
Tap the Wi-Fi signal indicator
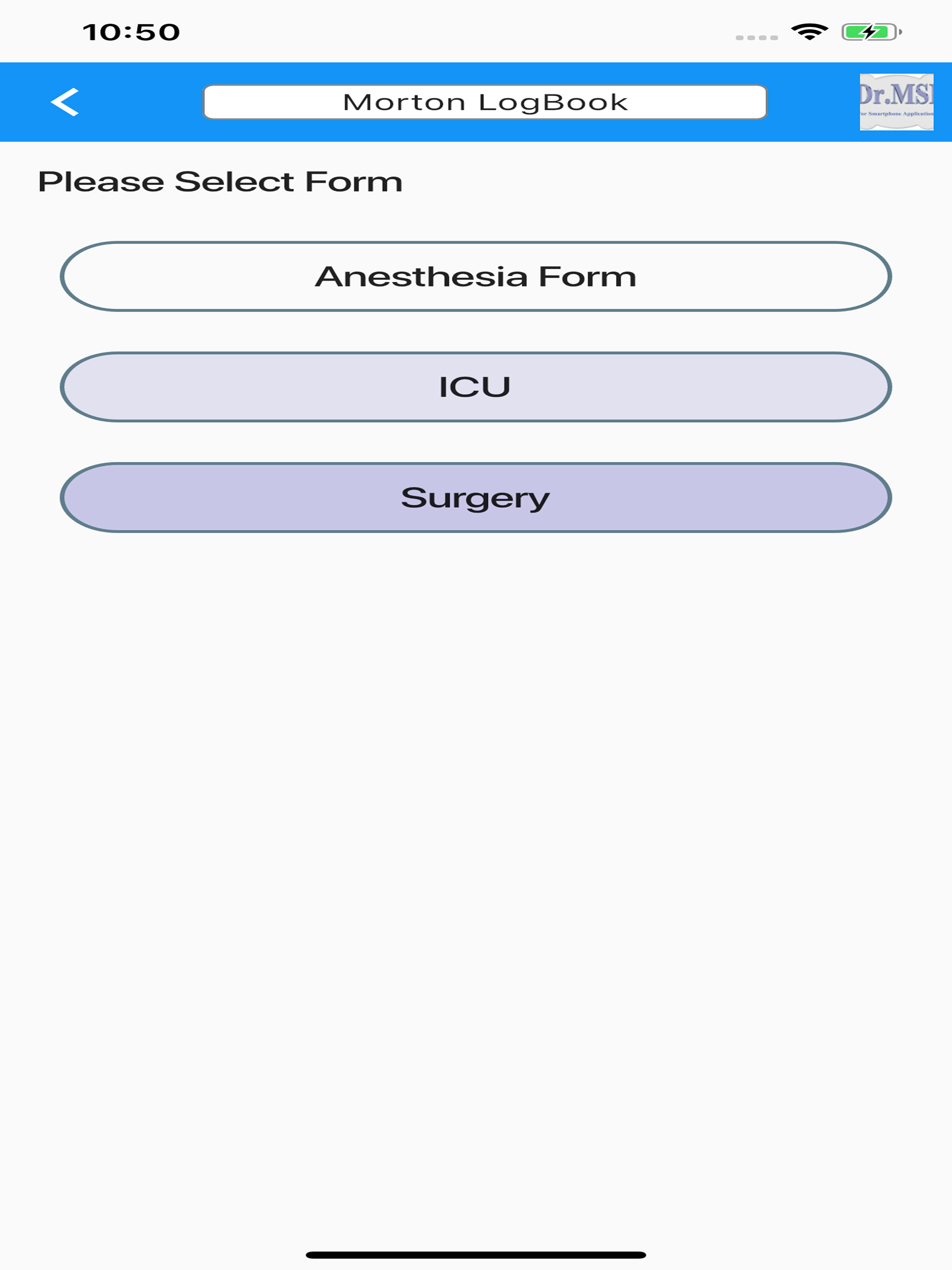pos(809,32)
